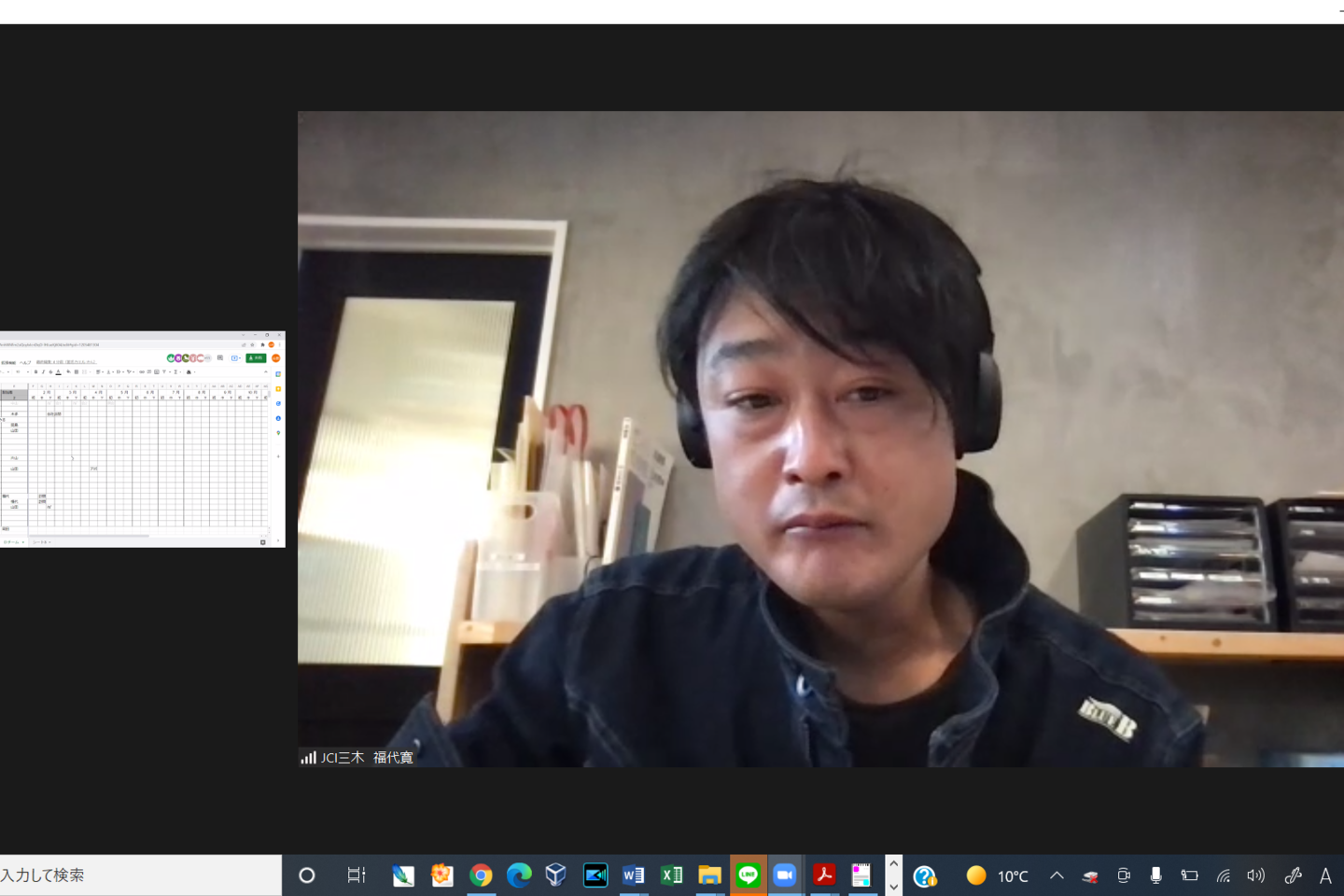
Task: Switch to the LINE app
Action: (748, 875)
